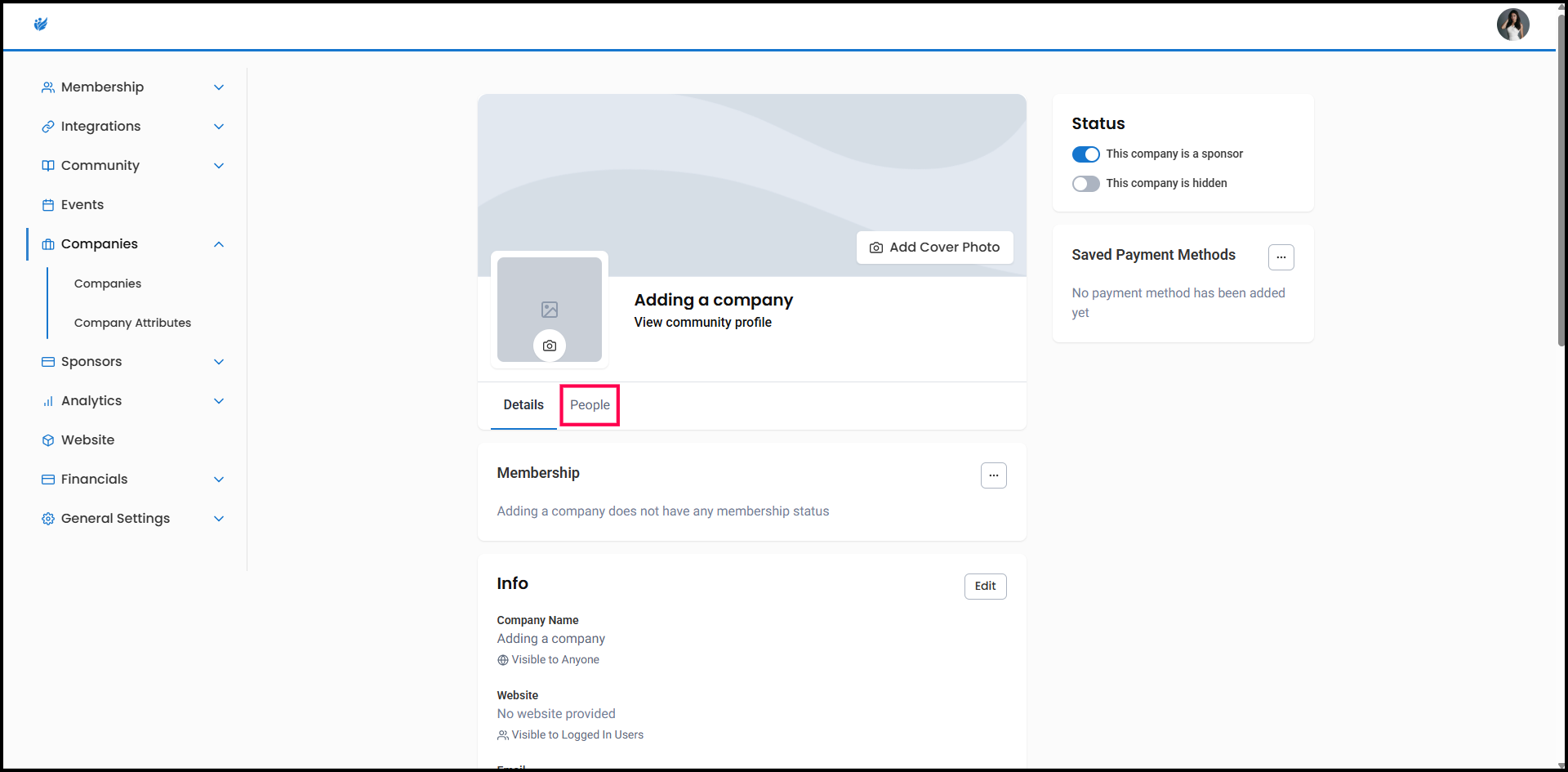The image size is (1568, 772).
Task: Open the View community profile link
Action: click(702, 323)
